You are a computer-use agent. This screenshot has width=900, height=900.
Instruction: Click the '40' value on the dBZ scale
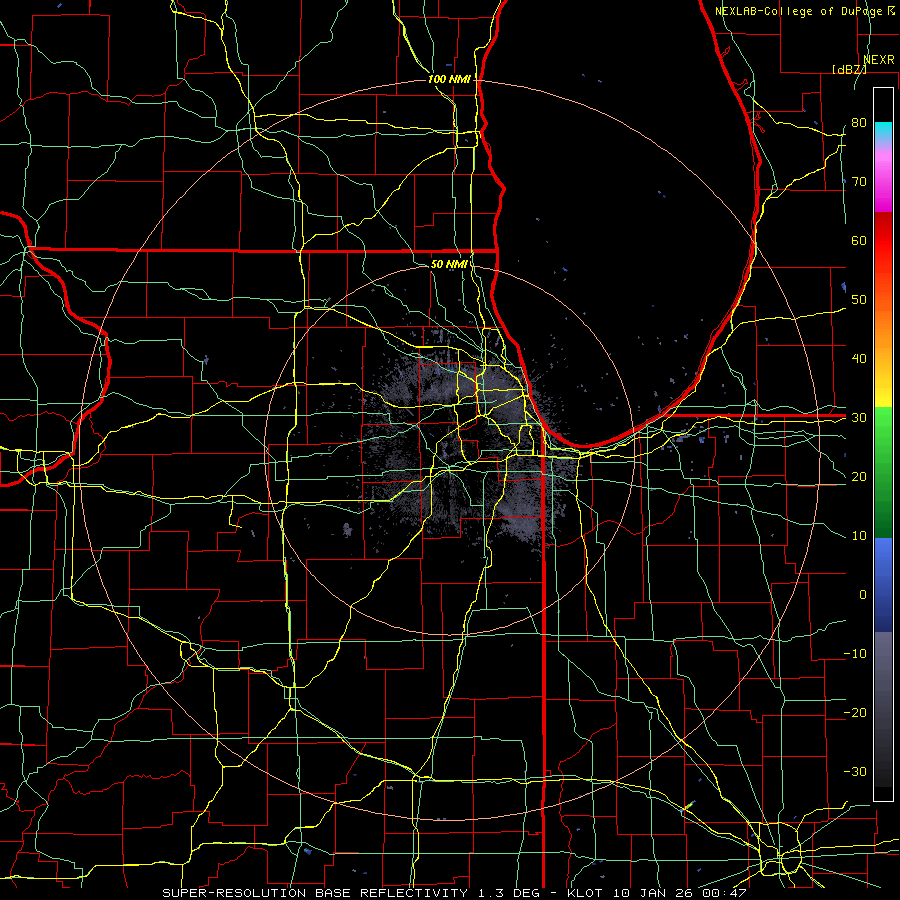(x=859, y=359)
